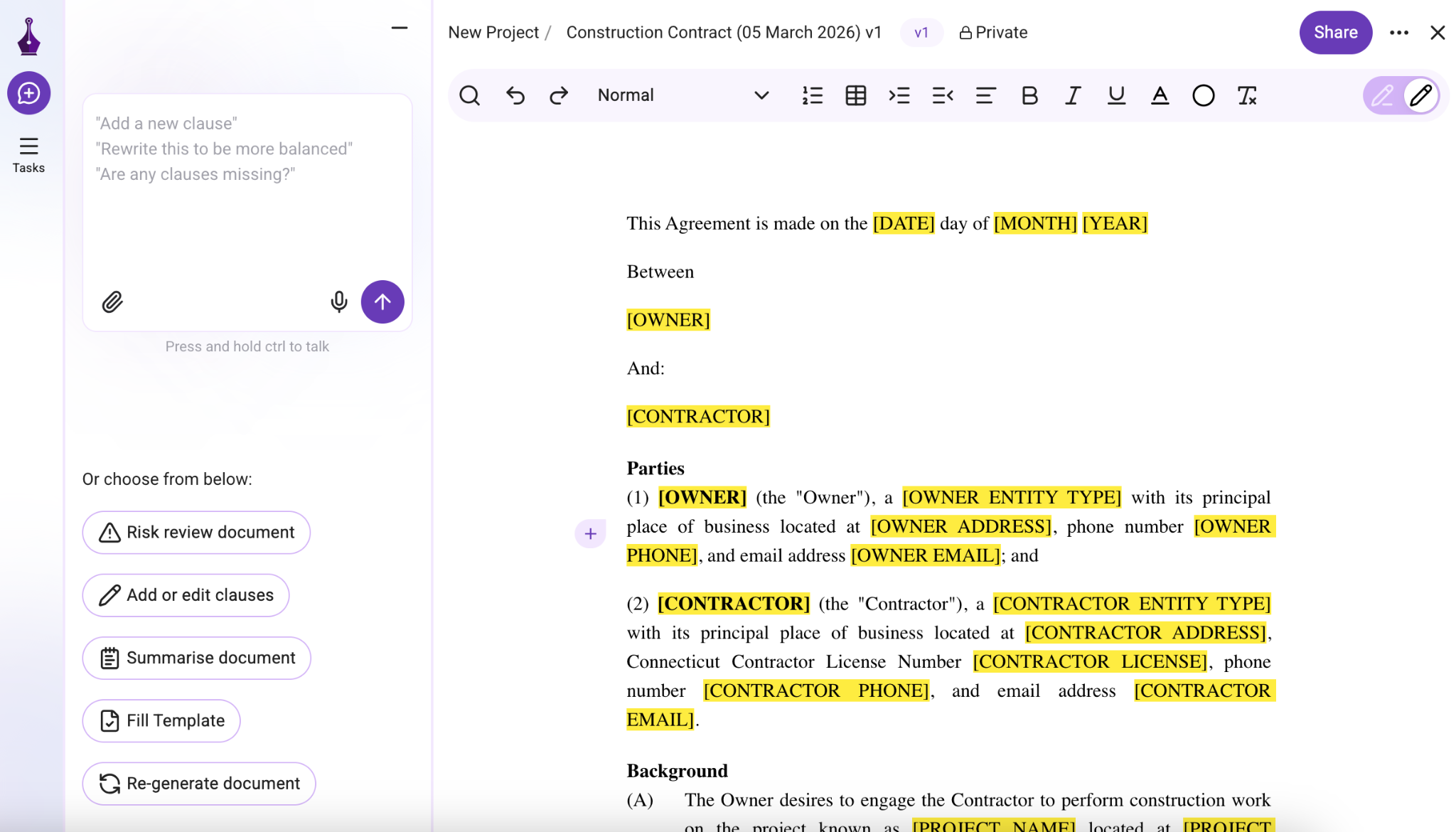Viewport: 1456px width, 832px height.
Task: Select Risk review document
Action: (x=196, y=532)
